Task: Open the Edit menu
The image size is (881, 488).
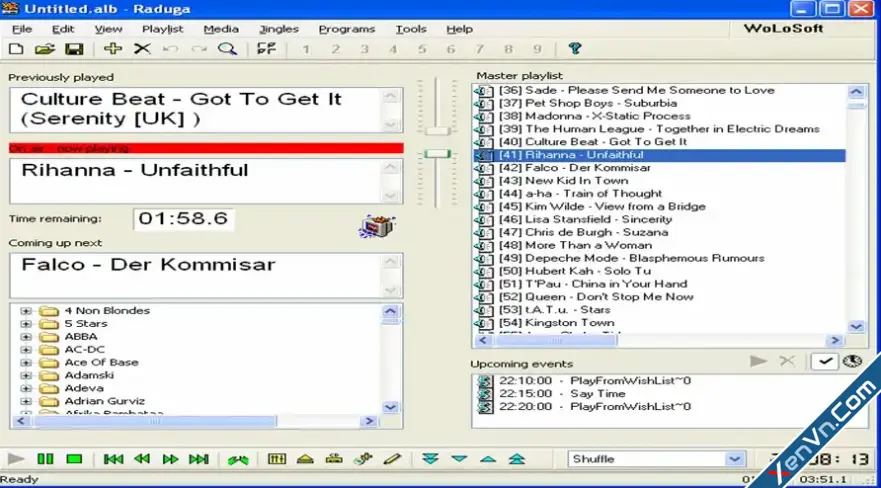Action: [63, 29]
